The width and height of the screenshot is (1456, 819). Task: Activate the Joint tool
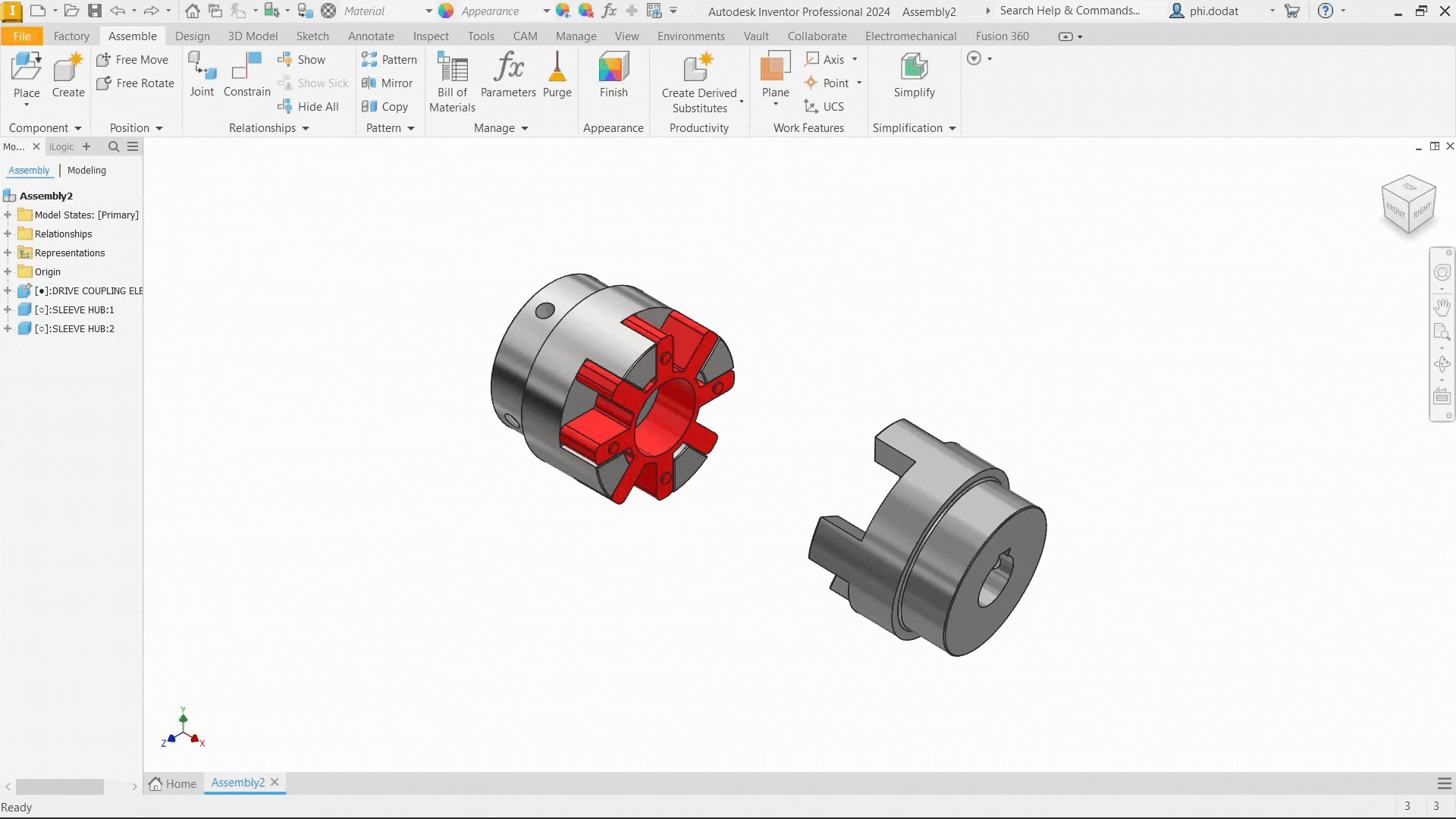click(x=202, y=75)
